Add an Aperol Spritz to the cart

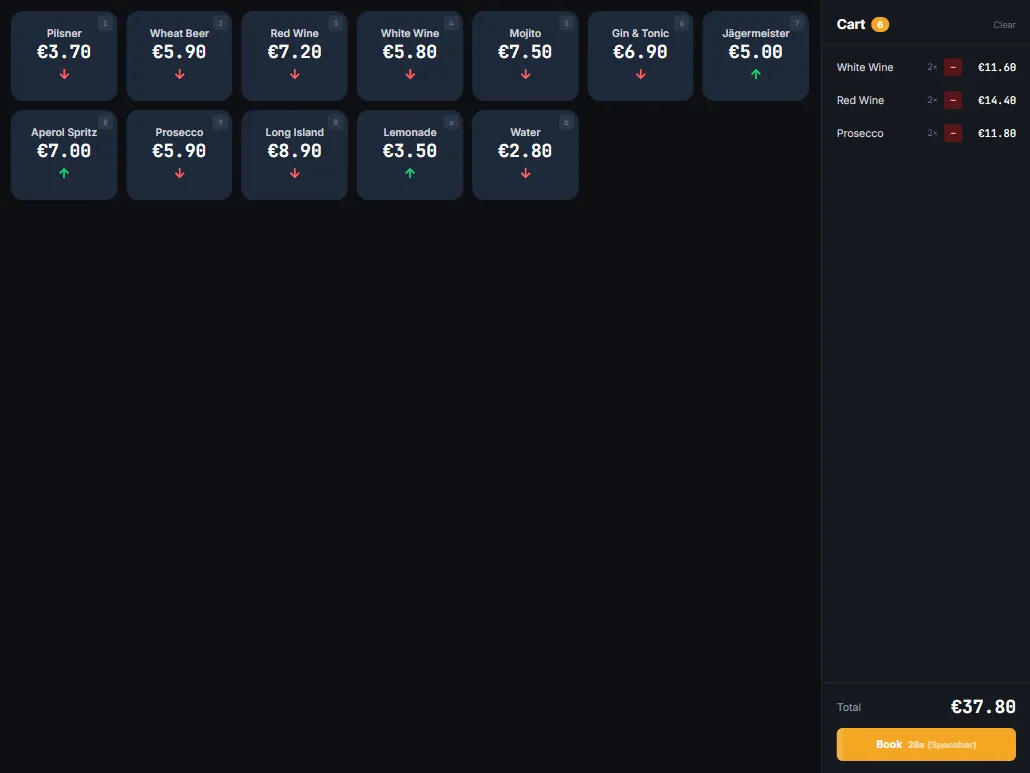(64, 155)
